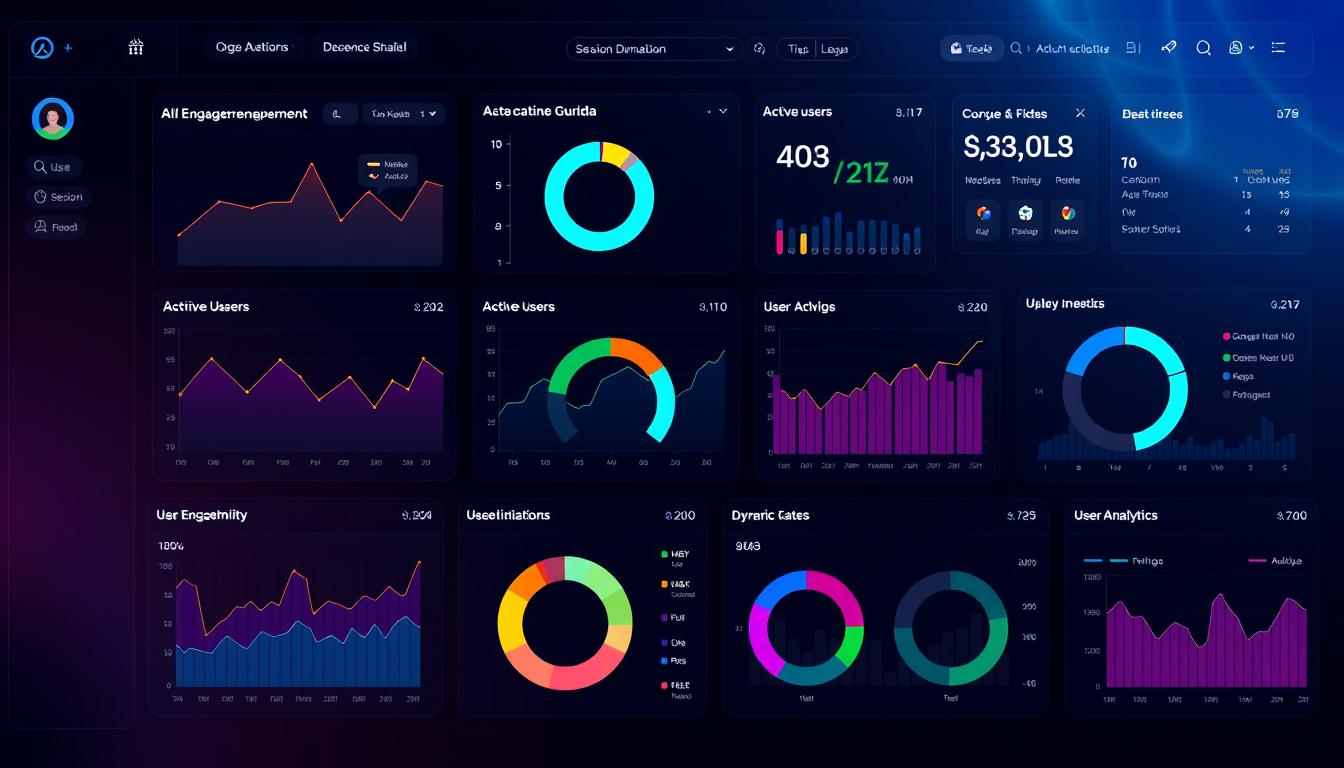Open the 'Use' search item in sidebar

[x=54, y=167]
